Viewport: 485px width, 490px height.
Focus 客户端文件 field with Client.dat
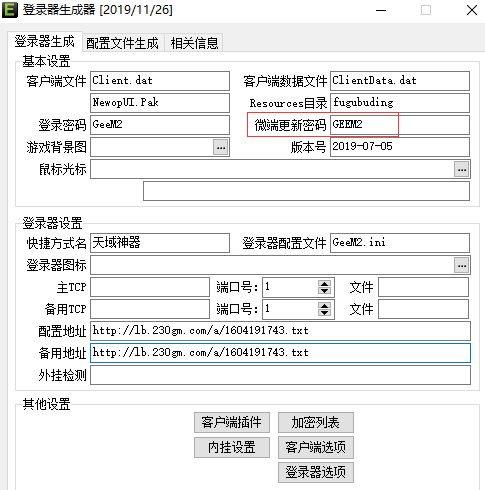point(160,81)
